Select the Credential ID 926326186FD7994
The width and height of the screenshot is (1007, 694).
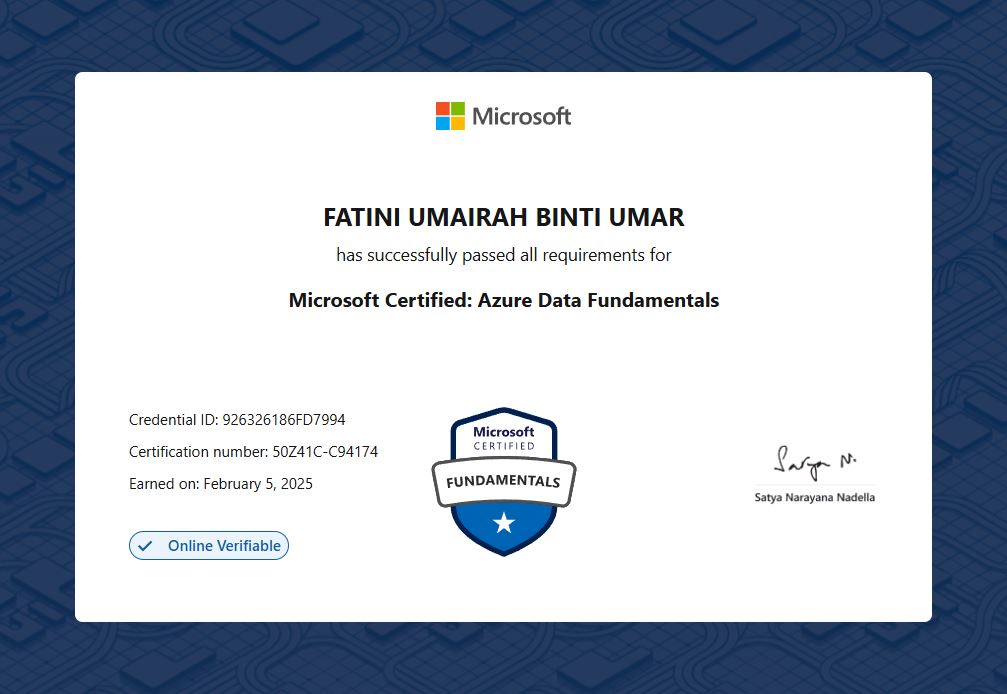point(237,419)
